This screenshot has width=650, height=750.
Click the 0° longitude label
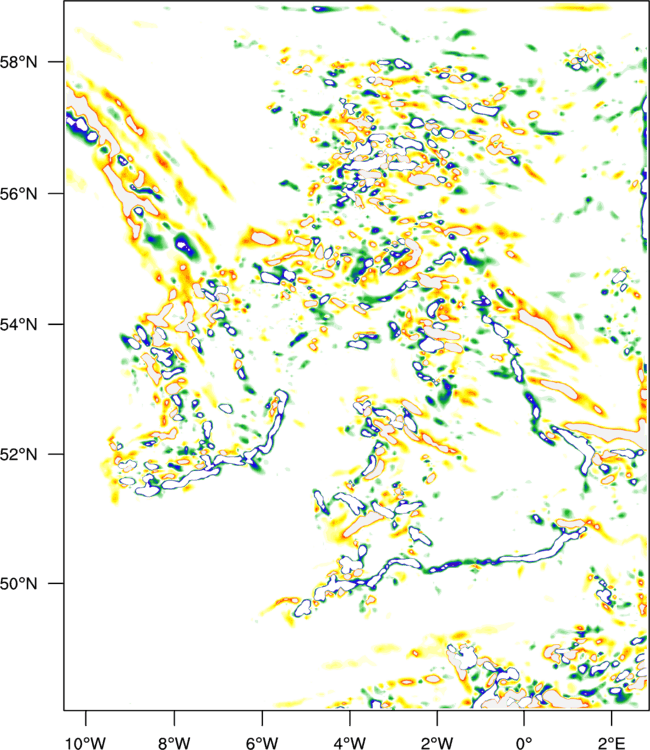coord(524,743)
